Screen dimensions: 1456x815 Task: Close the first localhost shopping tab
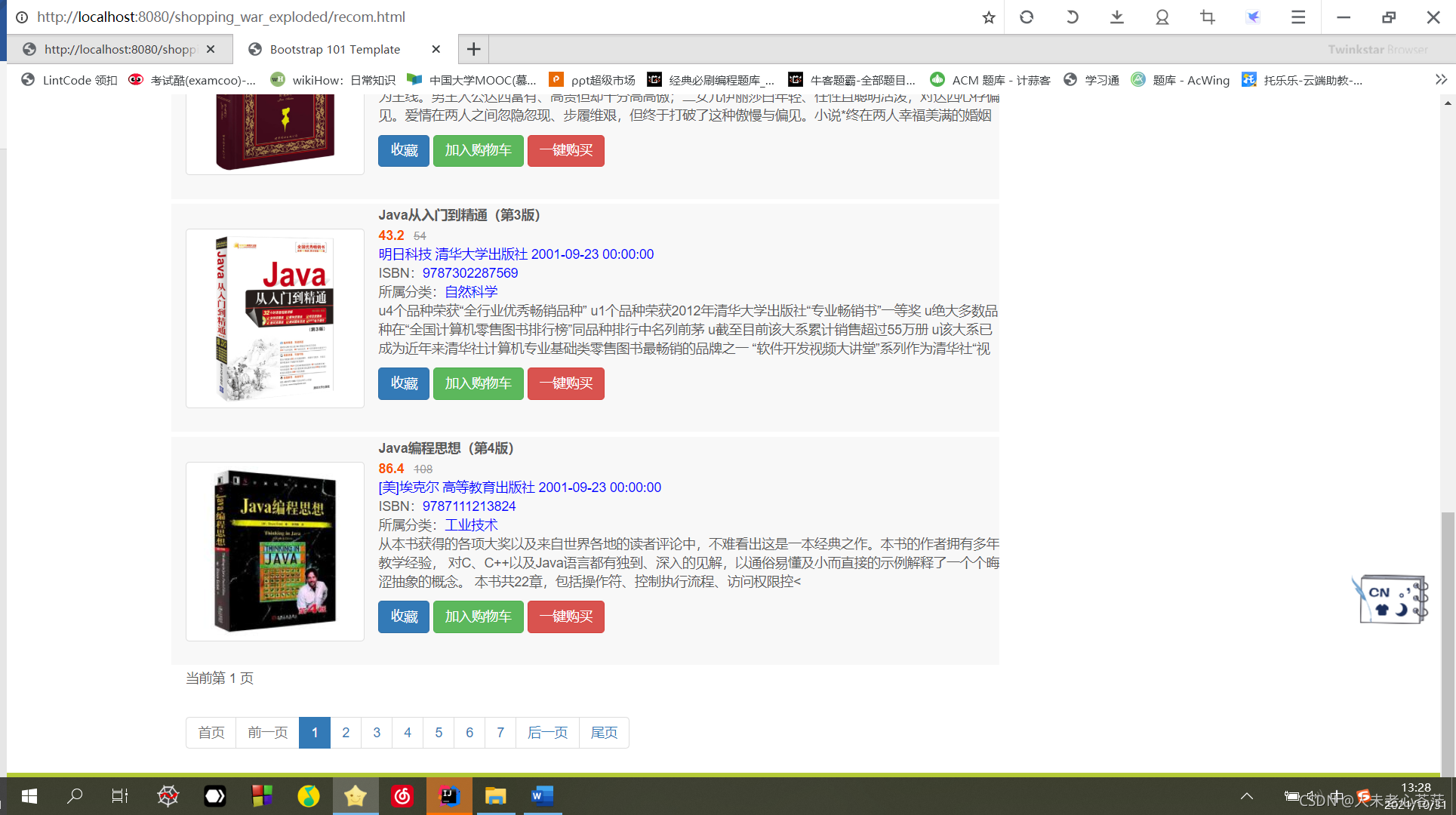coord(211,49)
